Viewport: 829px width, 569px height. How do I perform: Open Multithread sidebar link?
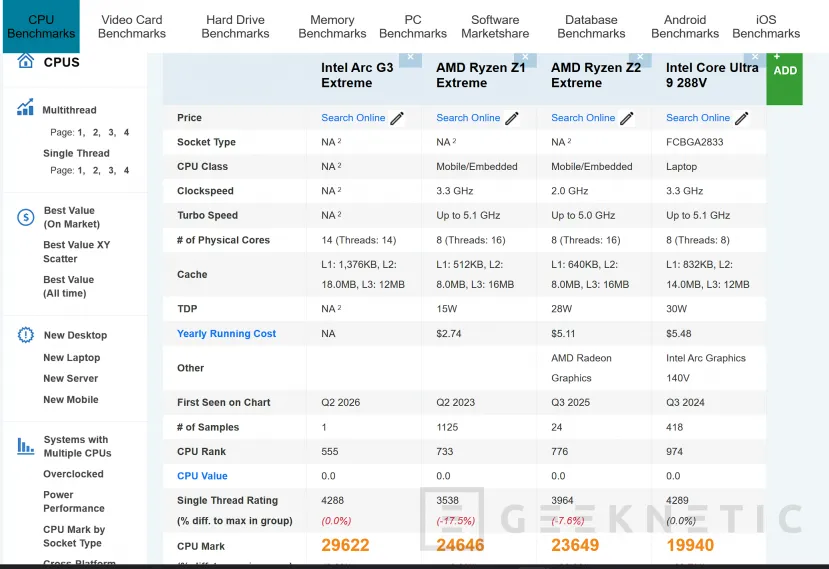coord(69,110)
